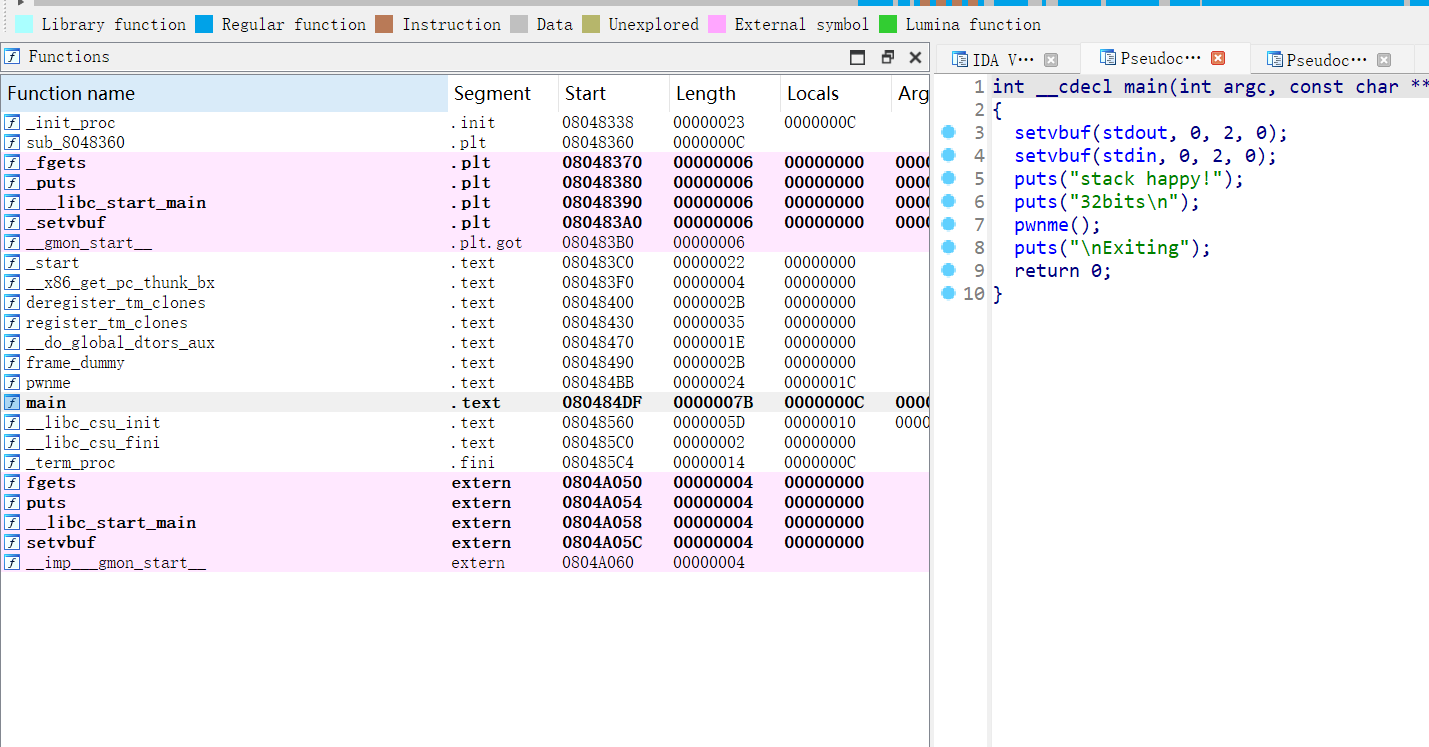
Task: Click the icon on the __libc_csu_init row
Action: click(x=12, y=423)
